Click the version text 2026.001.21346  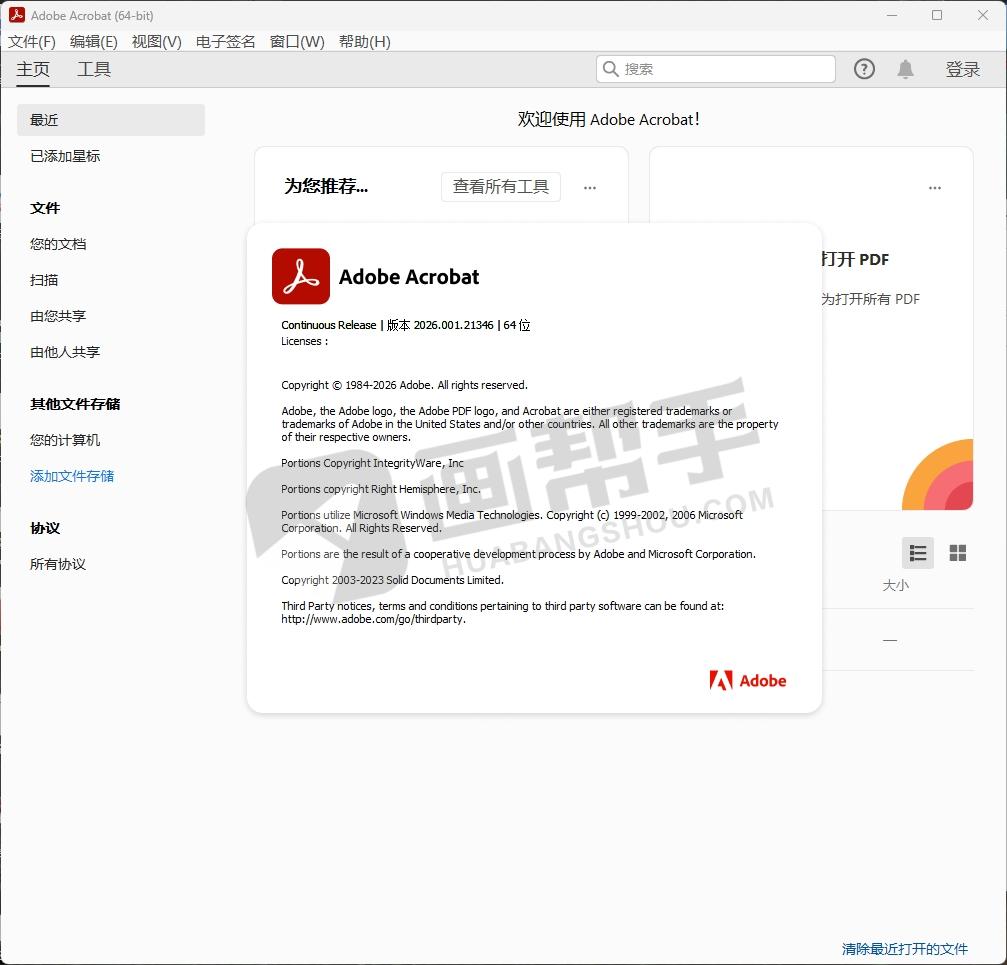(x=453, y=325)
